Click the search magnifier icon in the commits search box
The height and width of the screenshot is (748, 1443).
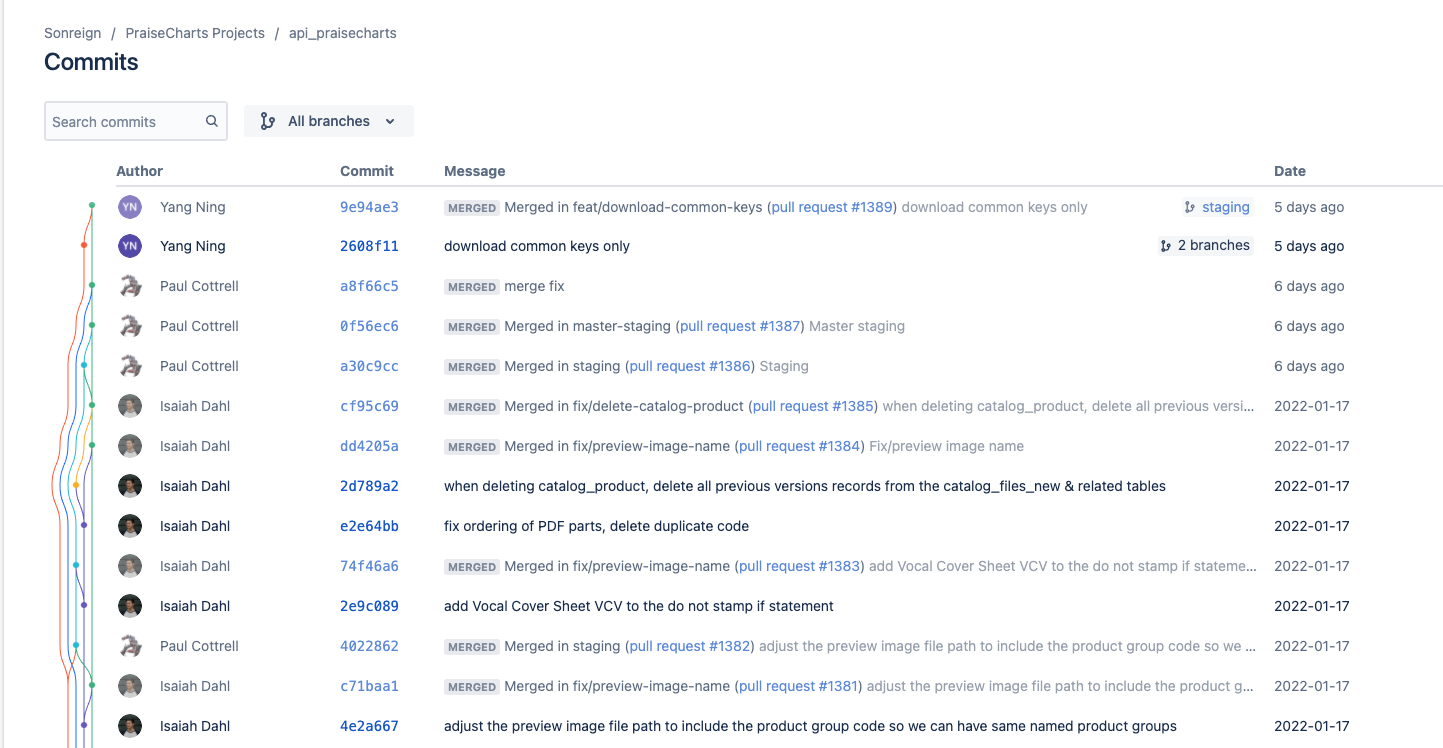coord(210,120)
